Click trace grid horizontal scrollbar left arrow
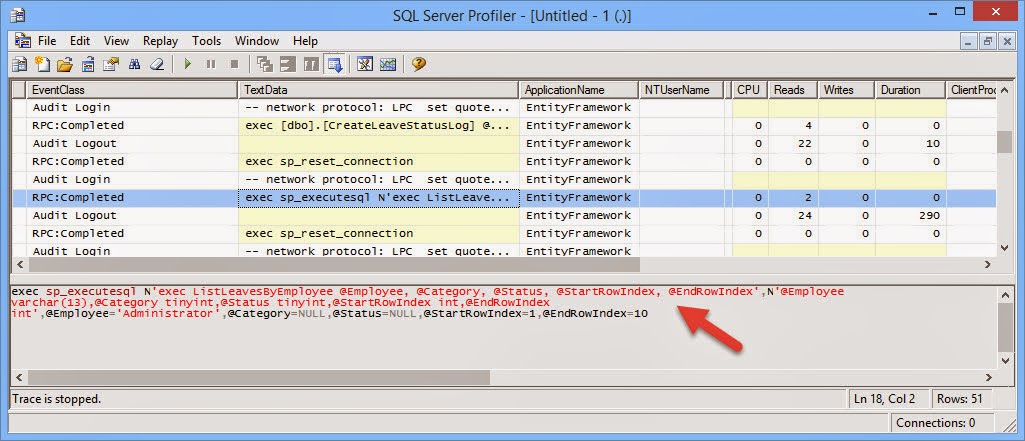The image size is (1025, 441). [19, 265]
